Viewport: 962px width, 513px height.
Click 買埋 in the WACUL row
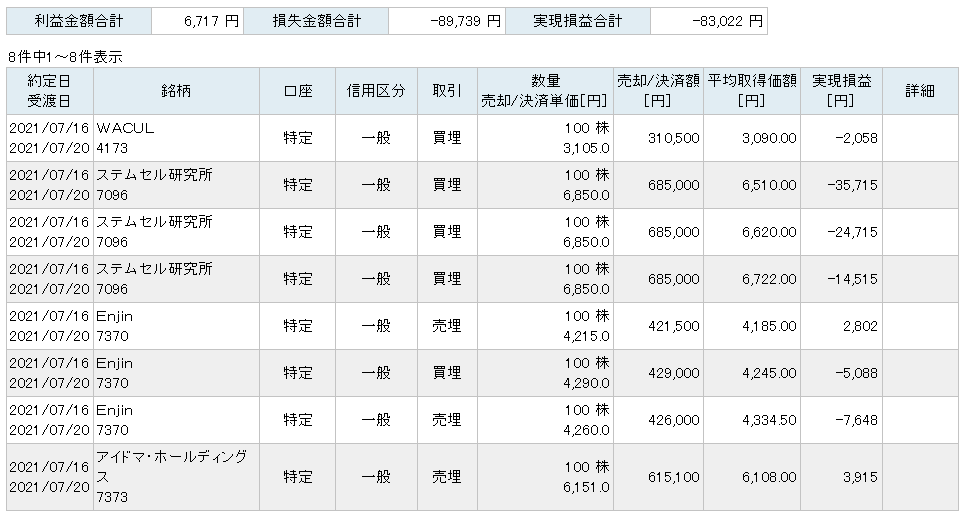click(447, 138)
